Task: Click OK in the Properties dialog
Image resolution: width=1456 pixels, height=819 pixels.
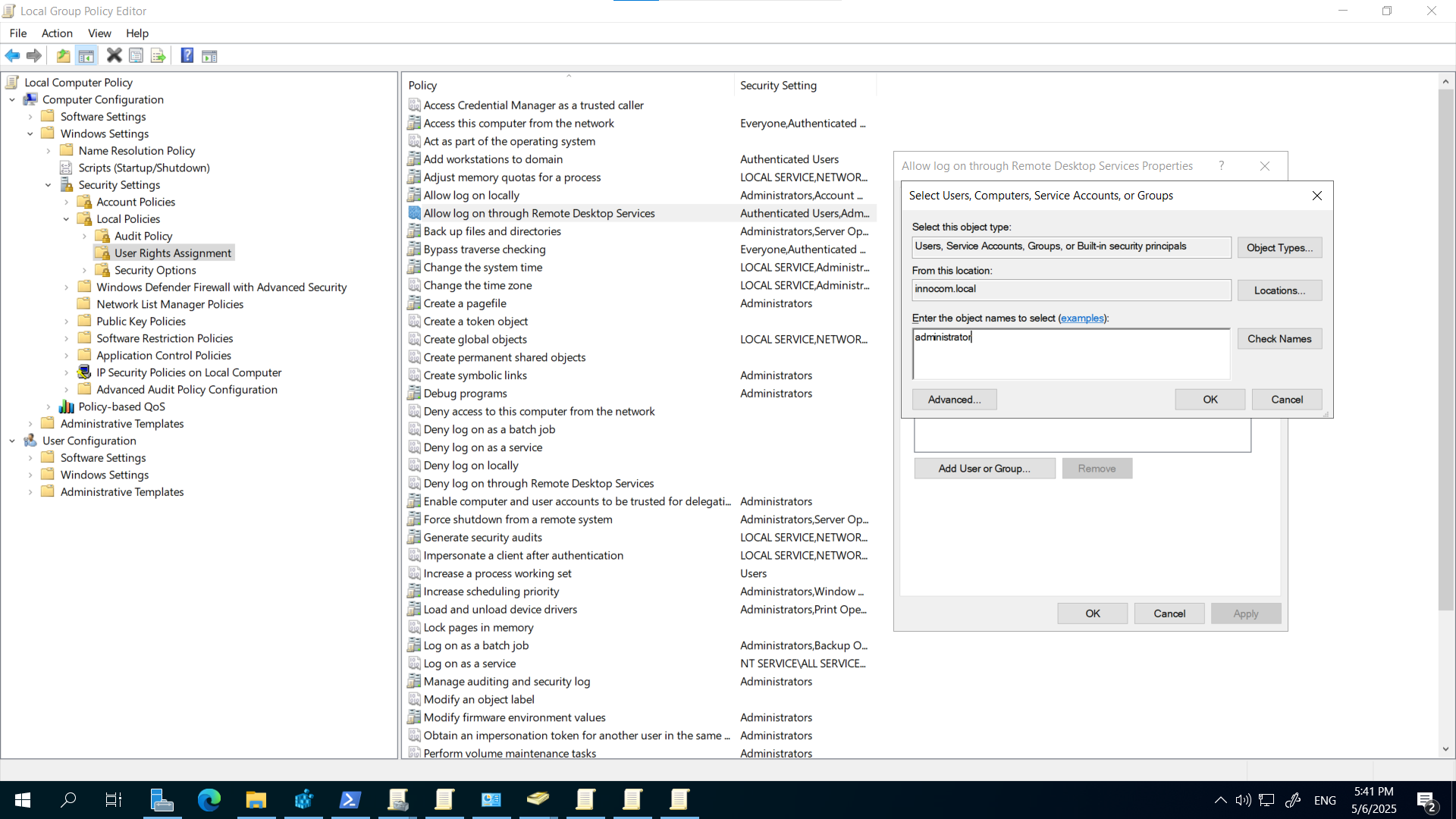Action: tap(1093, 613)
